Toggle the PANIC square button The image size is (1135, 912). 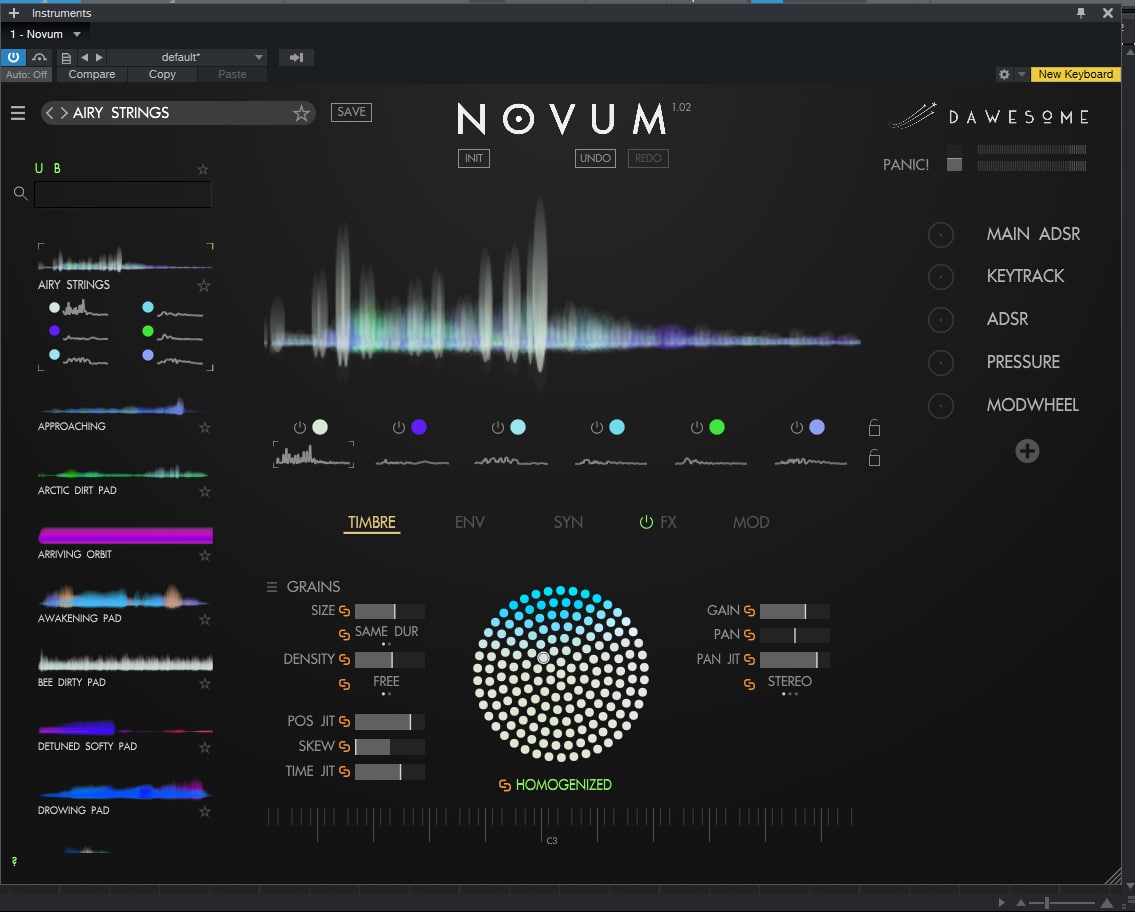click(954, 164)
